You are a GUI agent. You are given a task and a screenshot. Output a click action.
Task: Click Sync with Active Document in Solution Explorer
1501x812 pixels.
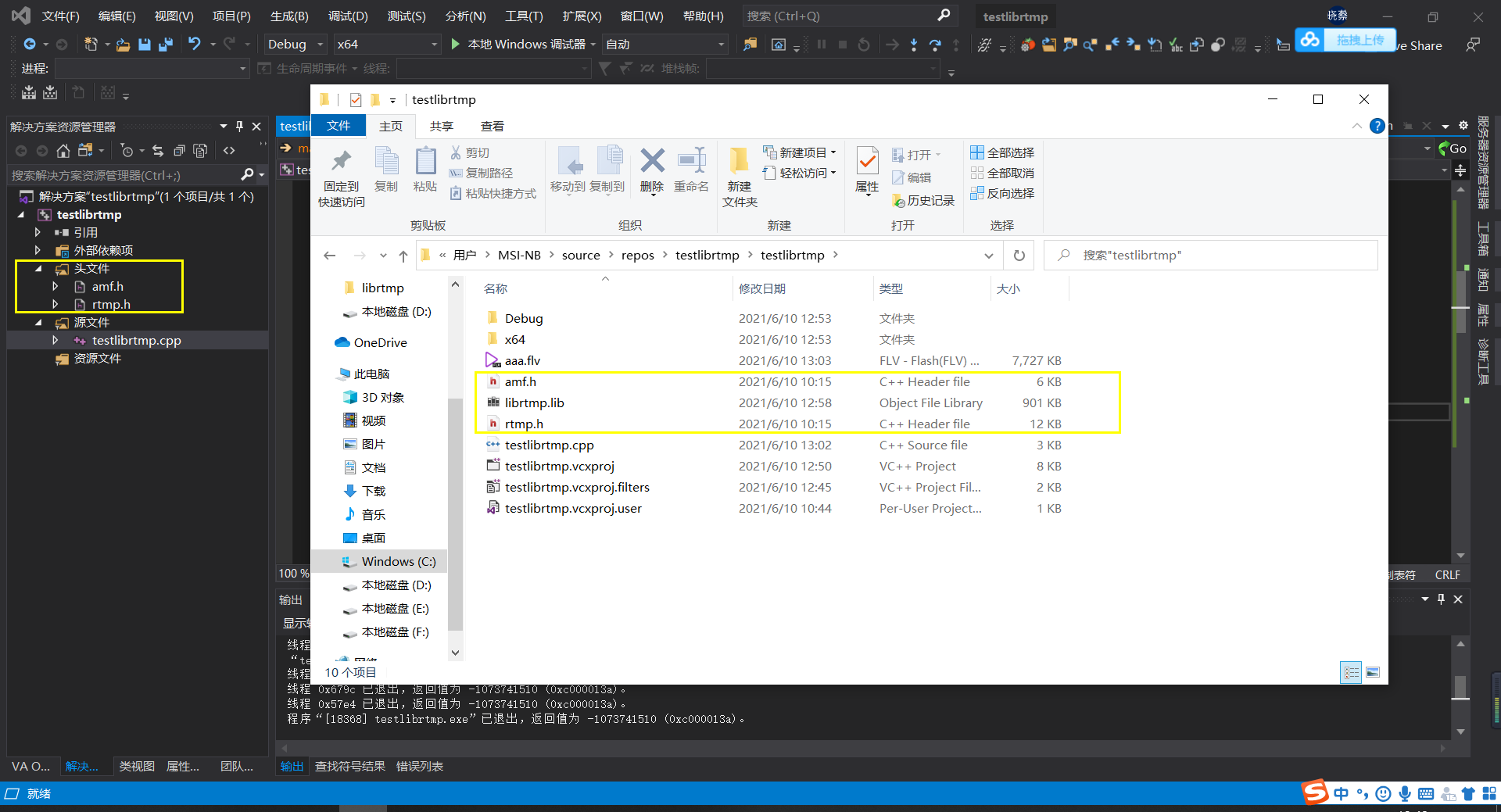tap(158, 150)
